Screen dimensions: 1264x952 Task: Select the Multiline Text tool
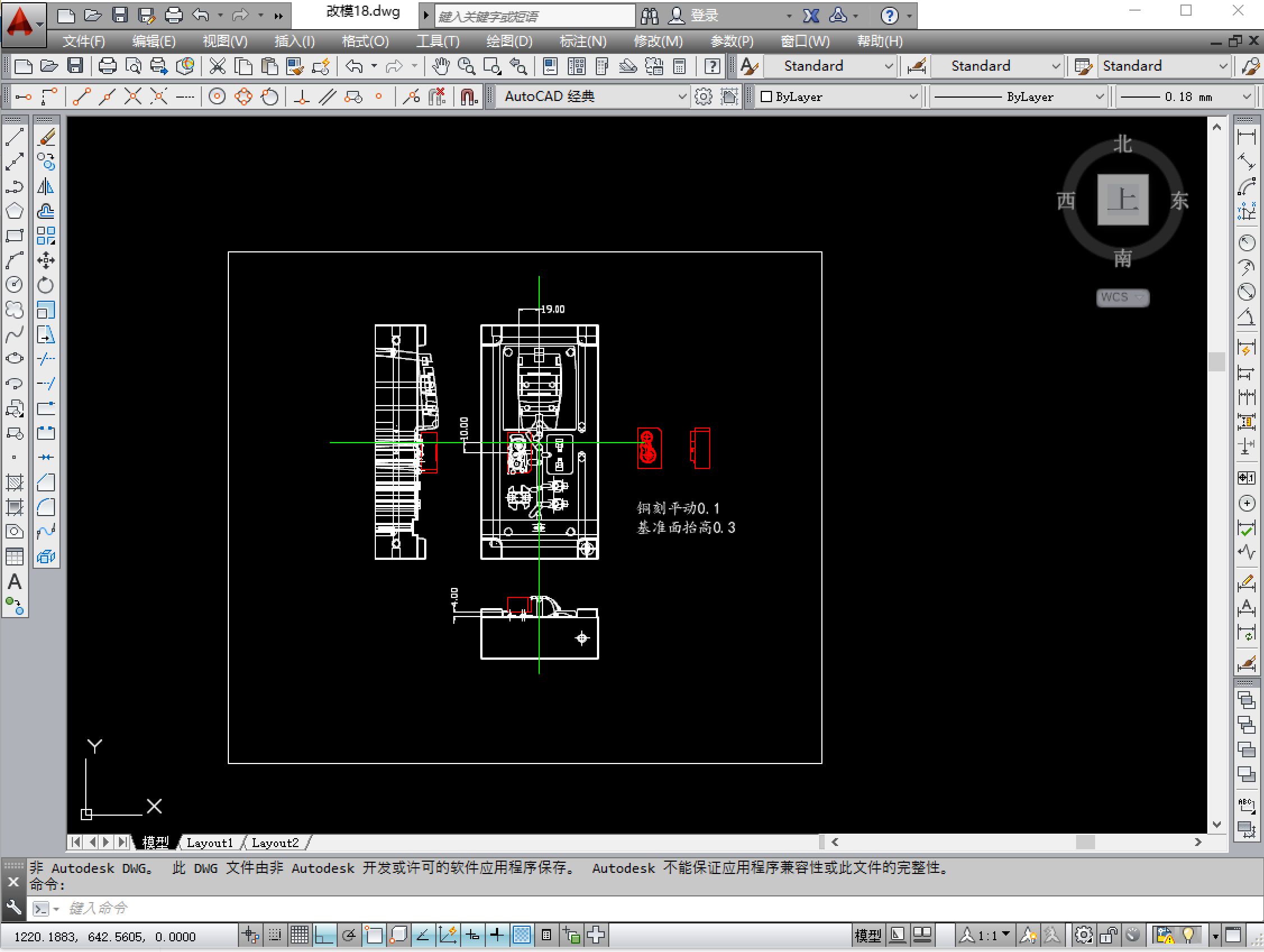tap(14, 582)
